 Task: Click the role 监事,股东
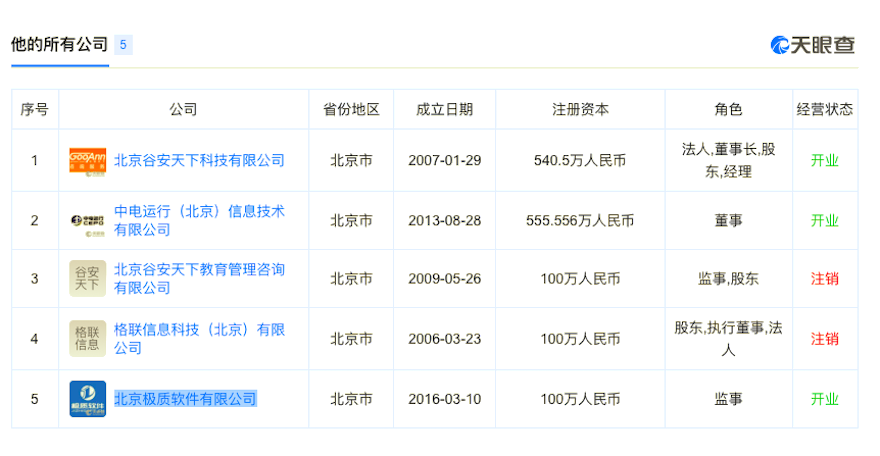click(x=728, y=279)
